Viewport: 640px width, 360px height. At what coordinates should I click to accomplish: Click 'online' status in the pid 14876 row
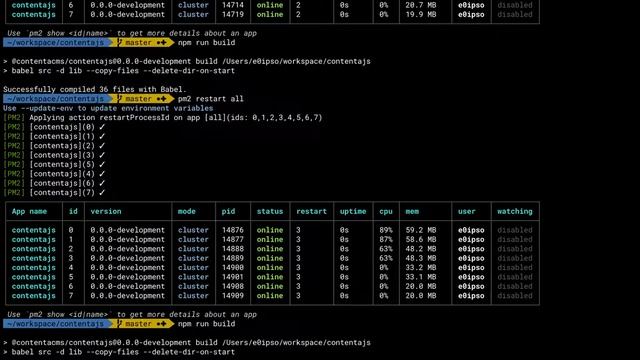(x=270, y=230)
